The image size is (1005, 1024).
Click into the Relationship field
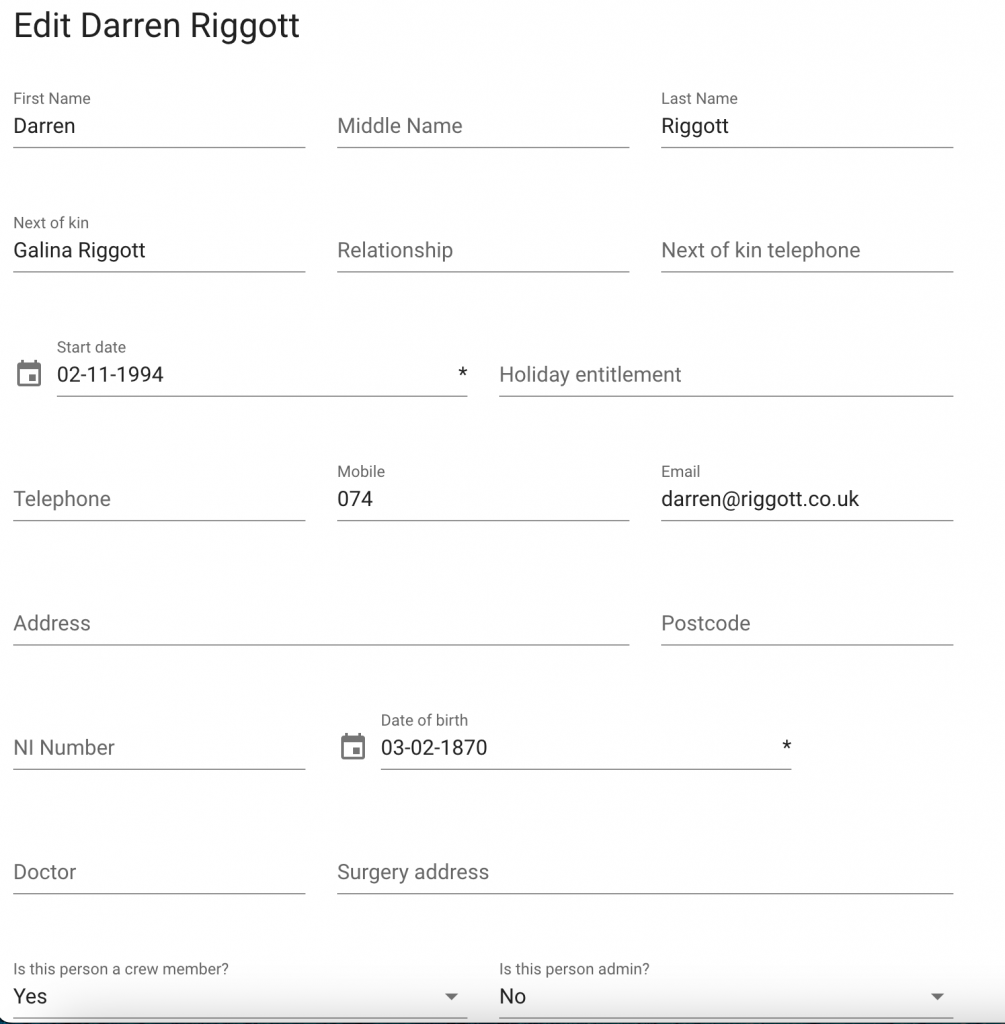pyautogui.click(x=483, y=251)
